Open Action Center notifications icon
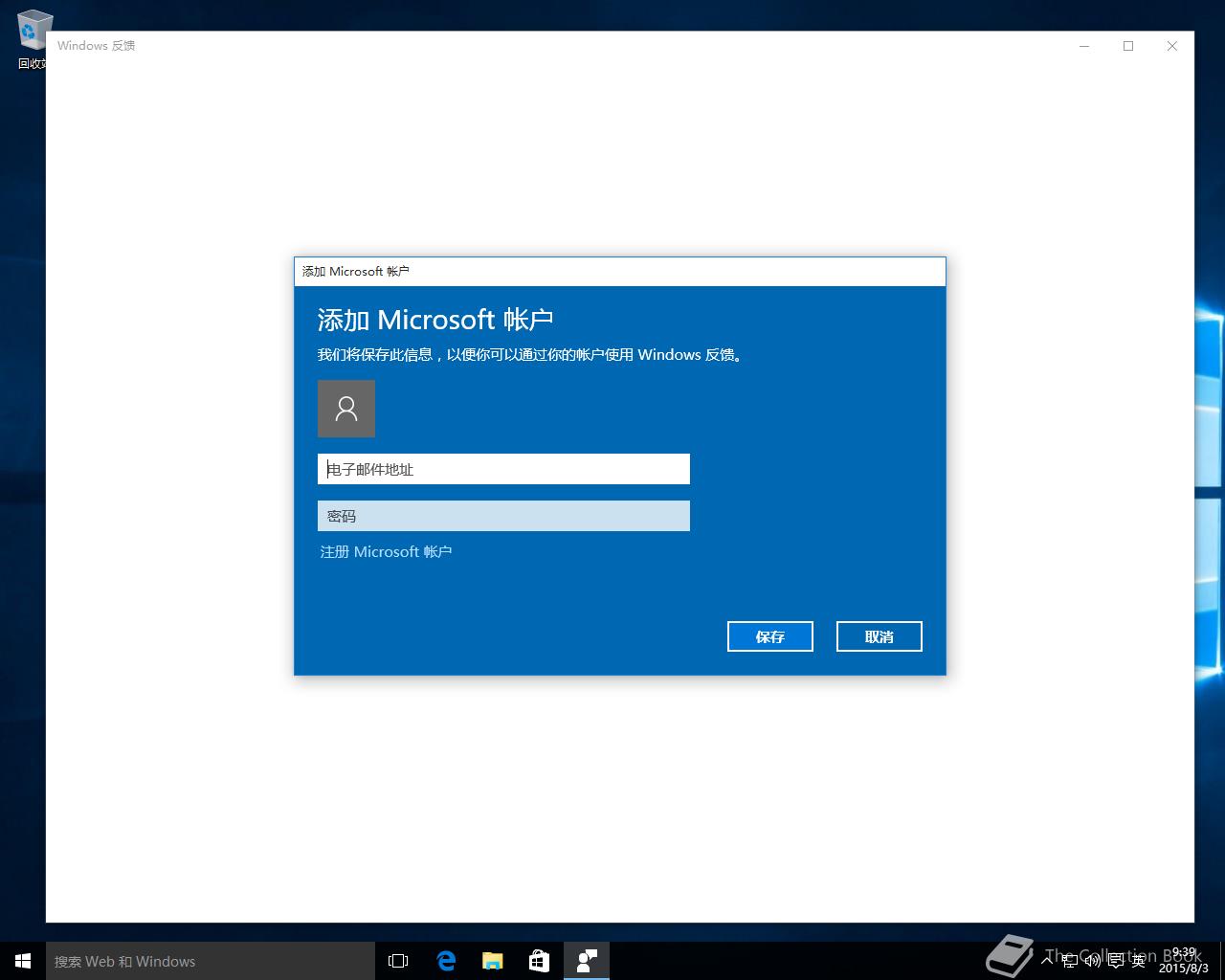 coord(1116,961)
